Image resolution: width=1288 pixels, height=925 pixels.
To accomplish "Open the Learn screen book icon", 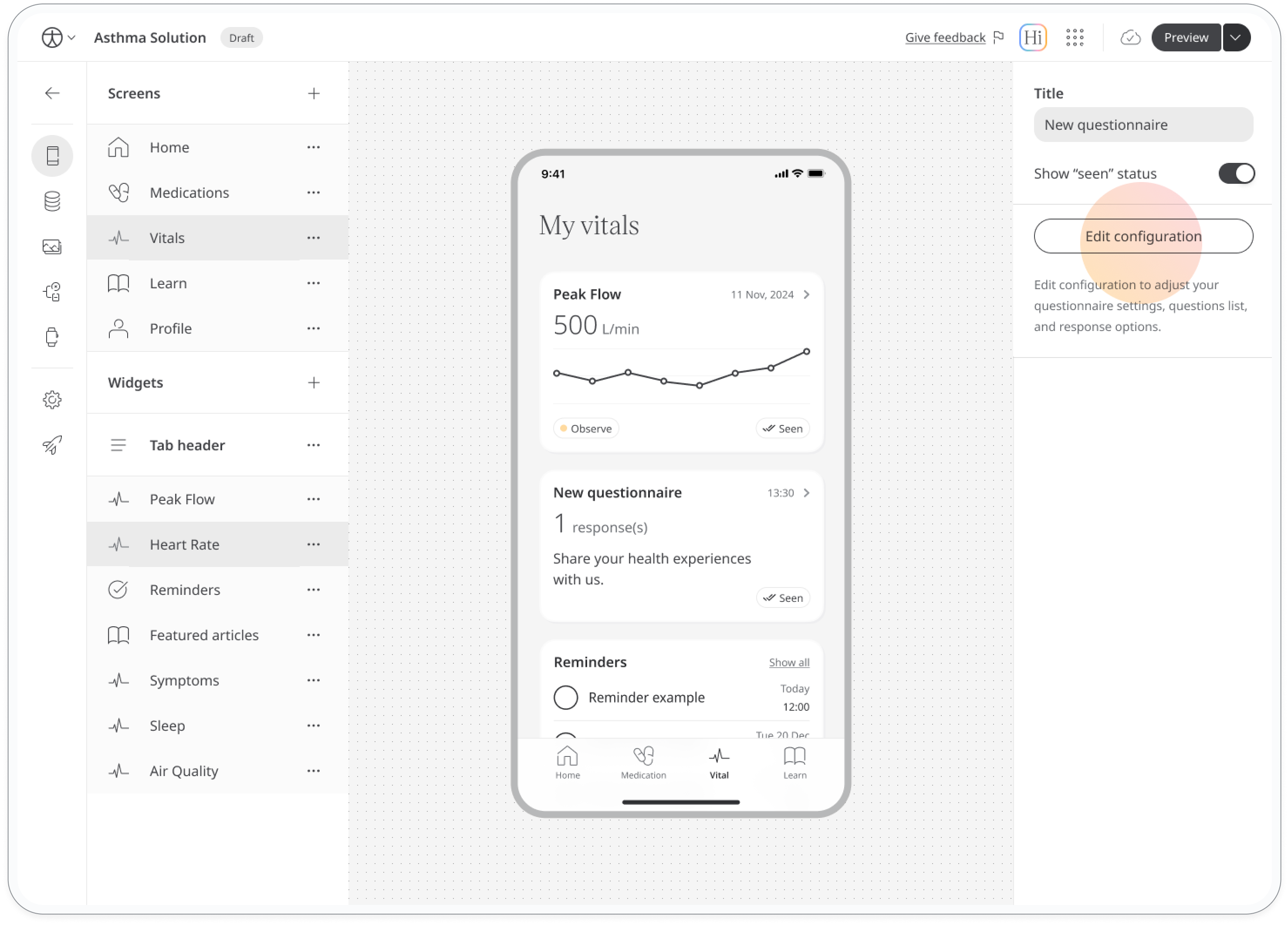I will [x=119, y=283].
